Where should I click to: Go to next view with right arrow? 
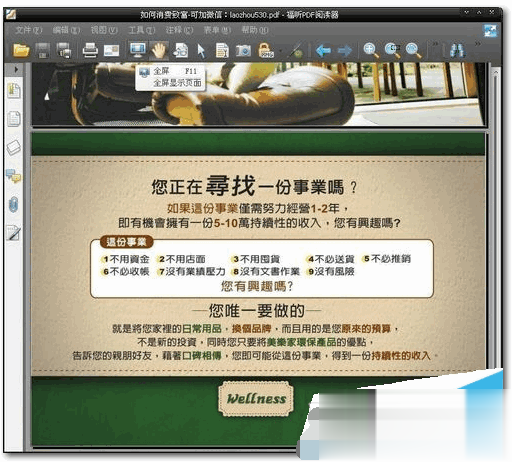click(x=345, y=51)
